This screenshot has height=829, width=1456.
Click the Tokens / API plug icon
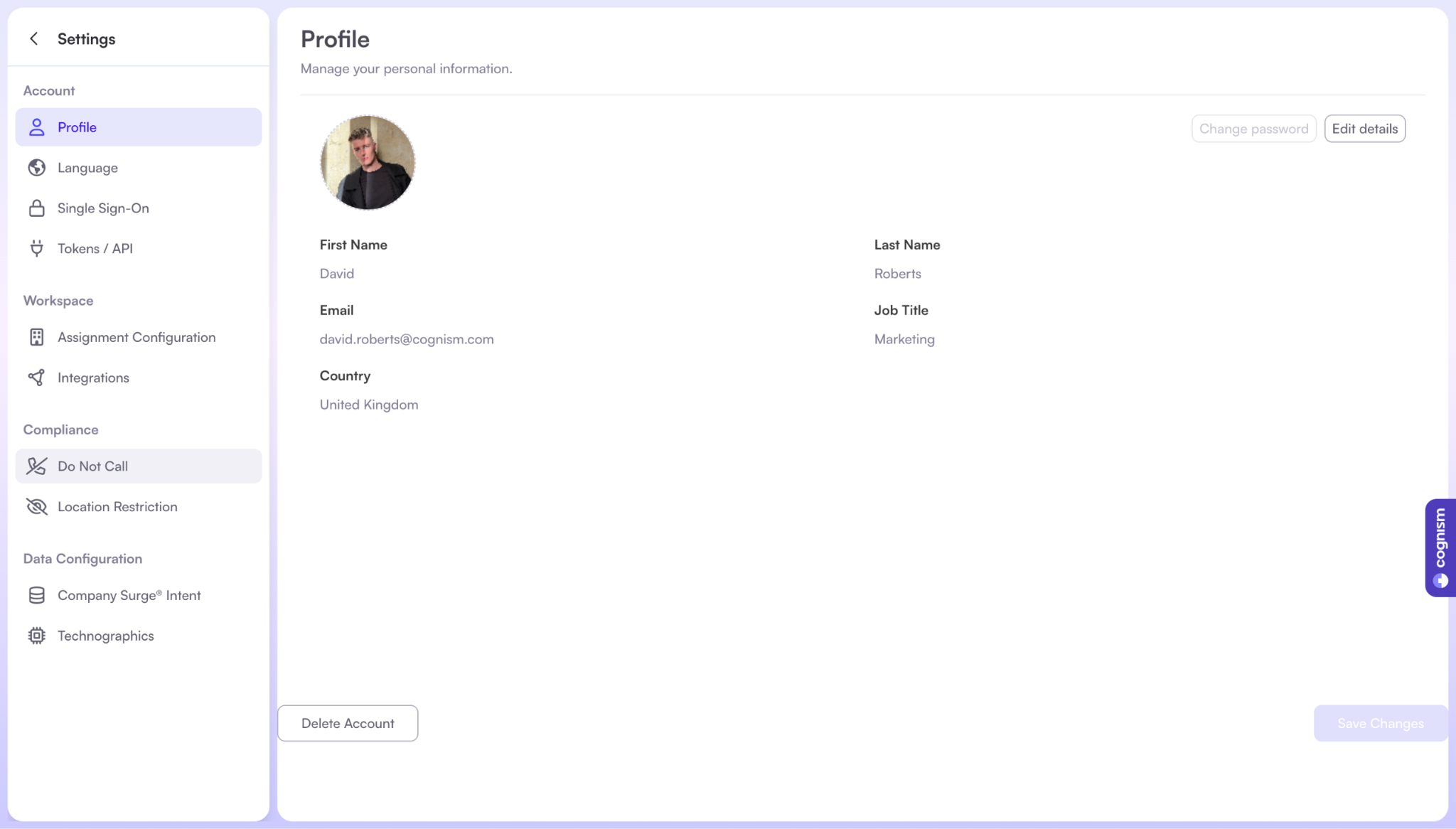click(x=36, y=248)
